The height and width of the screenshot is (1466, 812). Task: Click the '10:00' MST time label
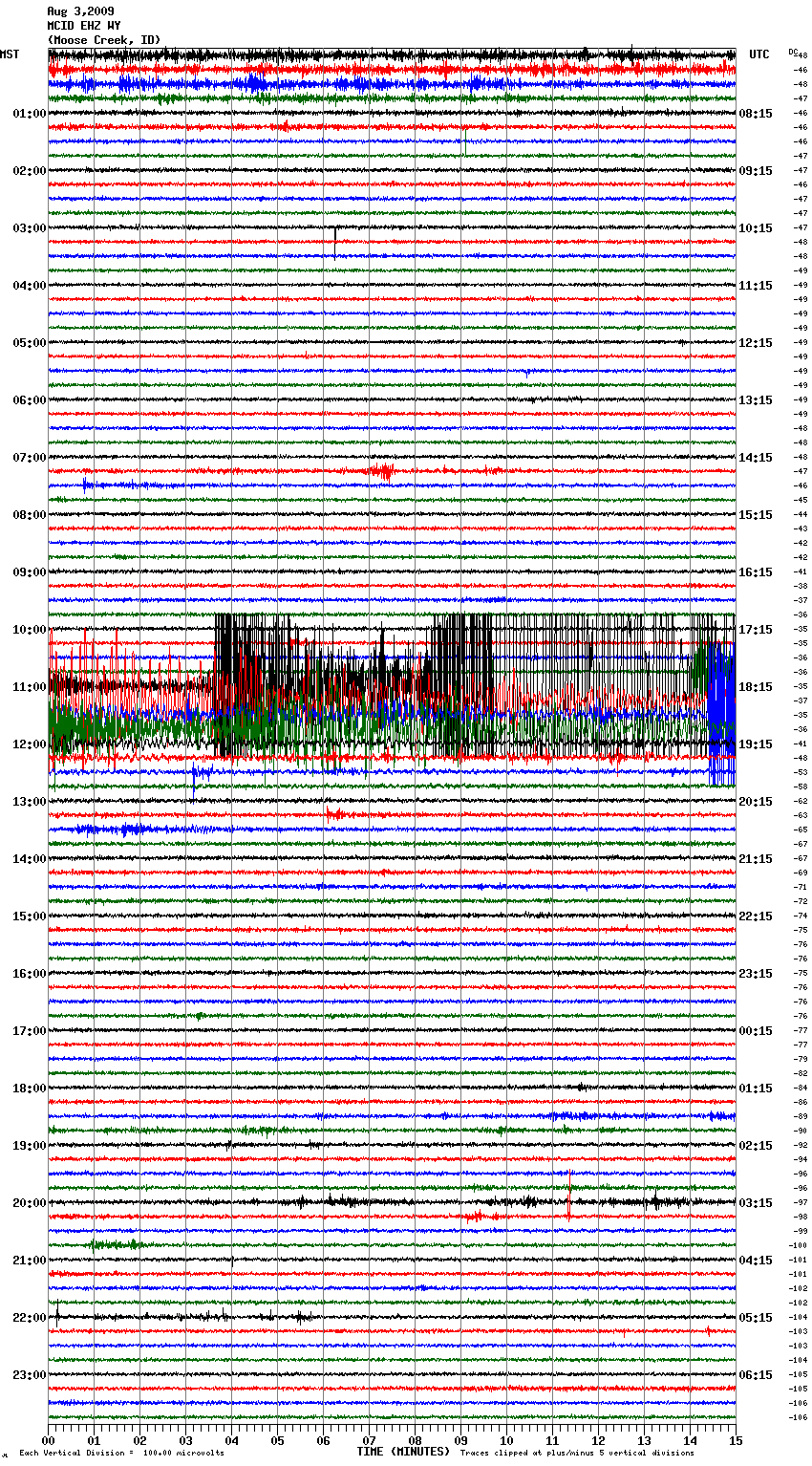click(x=30, y=630)
